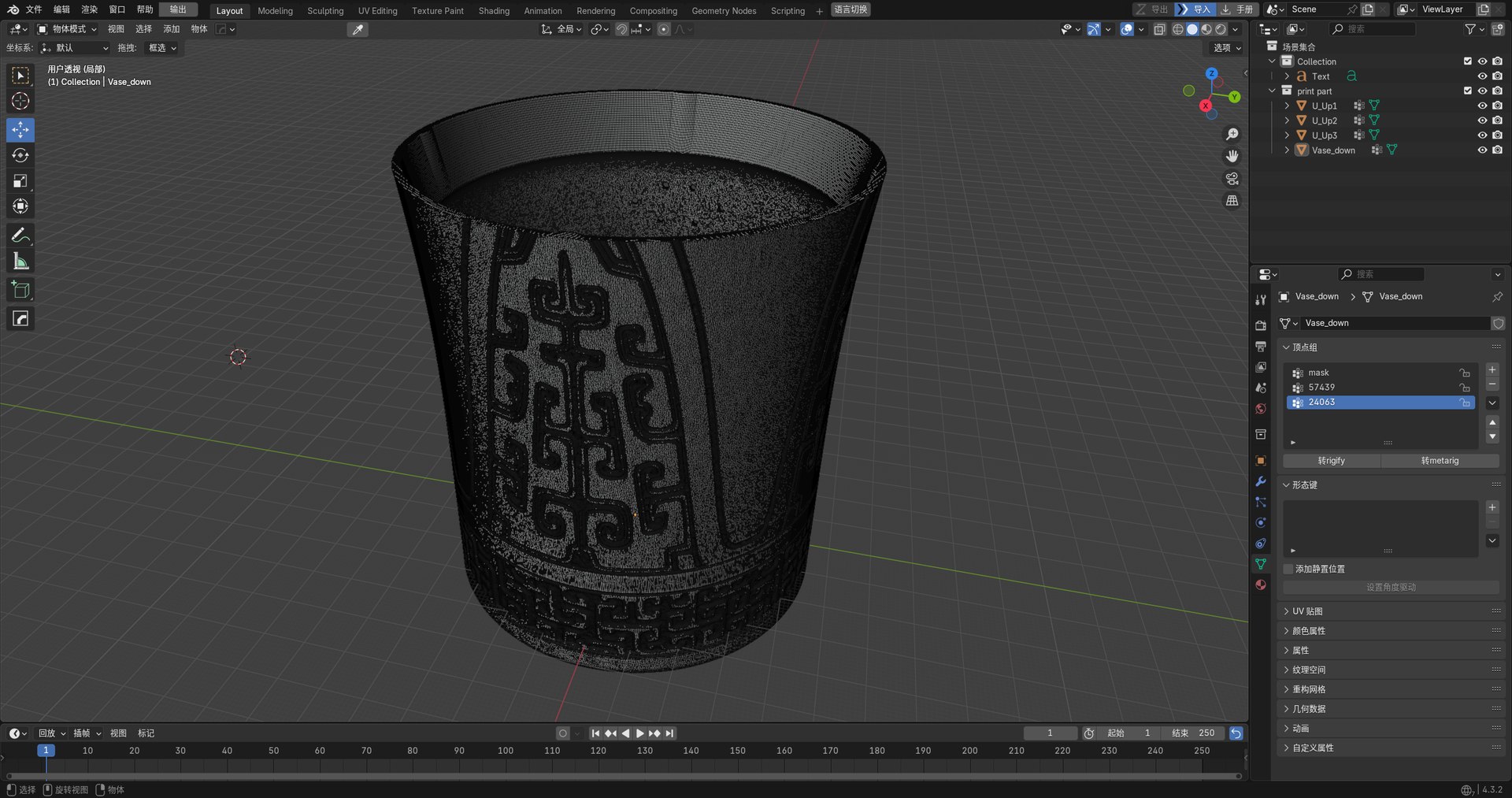Screen dimensions: 1512x798
Task: Open the 物体模式 mode dropdown
Action: 68,29
